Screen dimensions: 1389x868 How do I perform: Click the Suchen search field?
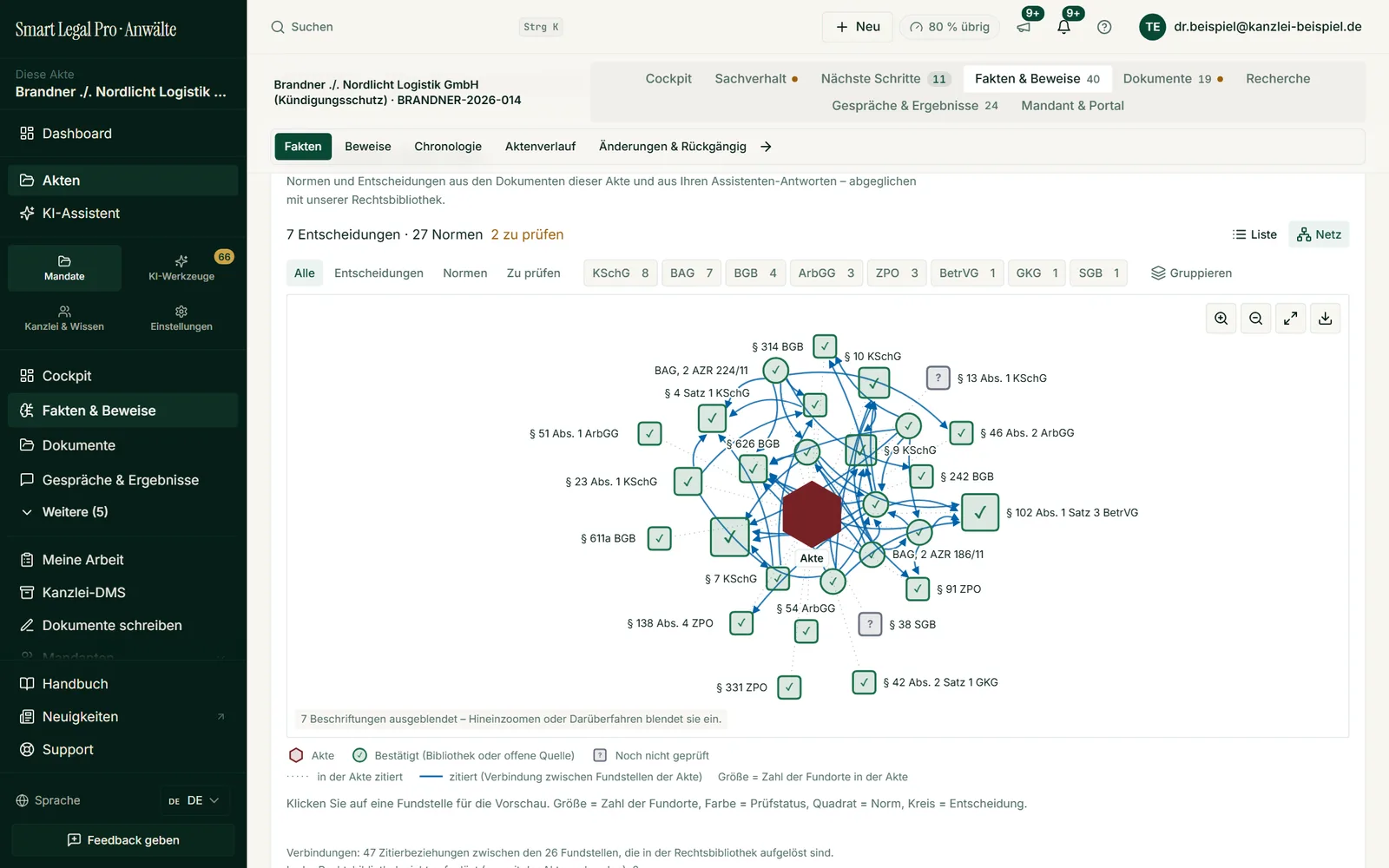click(x=417, y=27)
